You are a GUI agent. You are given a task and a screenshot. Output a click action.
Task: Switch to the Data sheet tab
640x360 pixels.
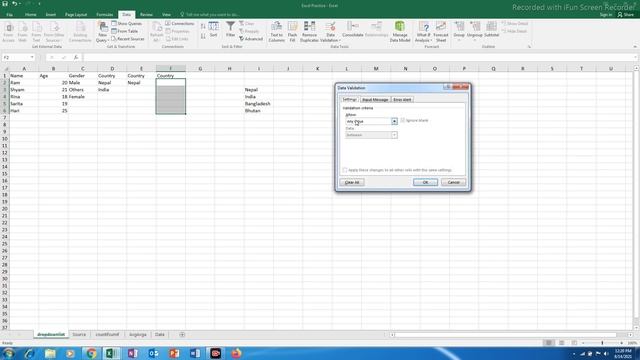click(x=160, y=335)
